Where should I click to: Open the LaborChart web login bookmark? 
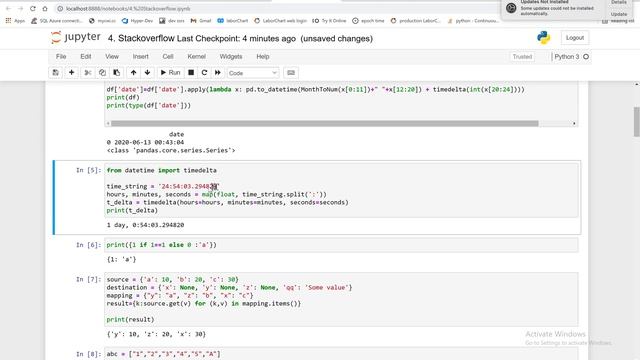[280, 21]
